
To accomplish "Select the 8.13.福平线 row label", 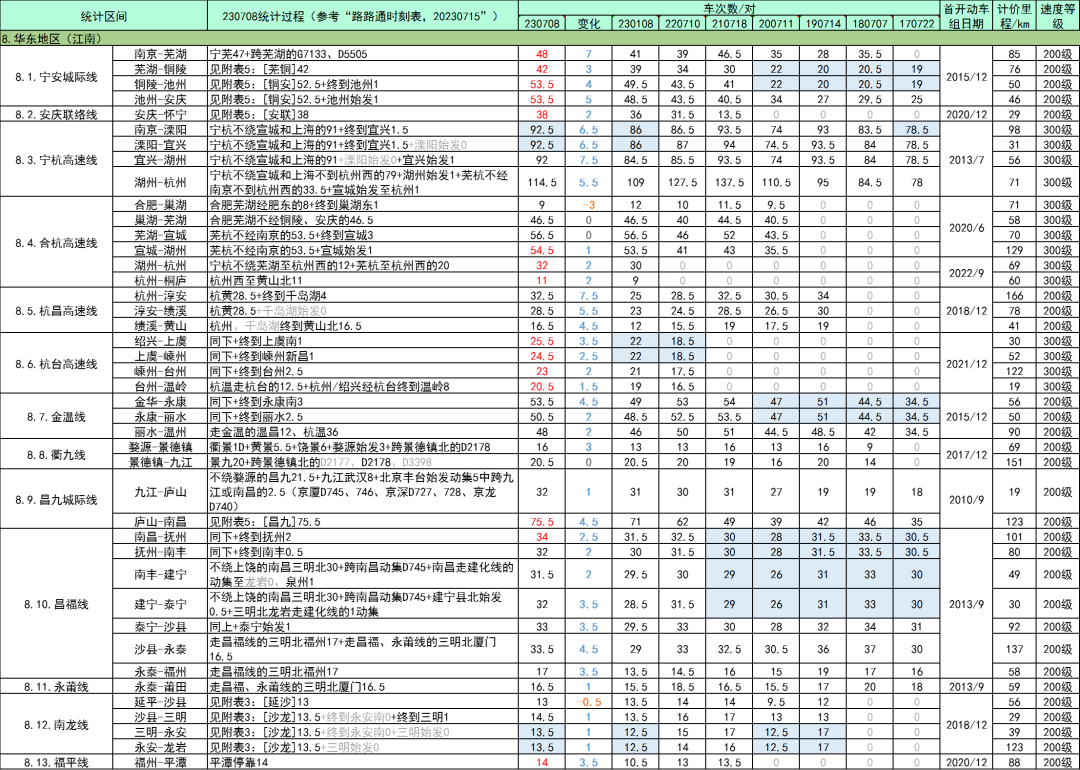I will 55,762.
